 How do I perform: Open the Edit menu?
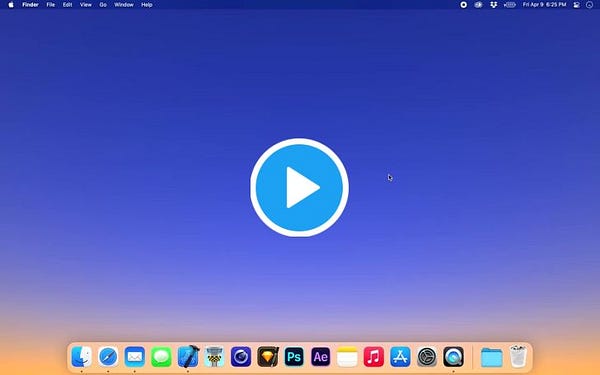[67, 5]
